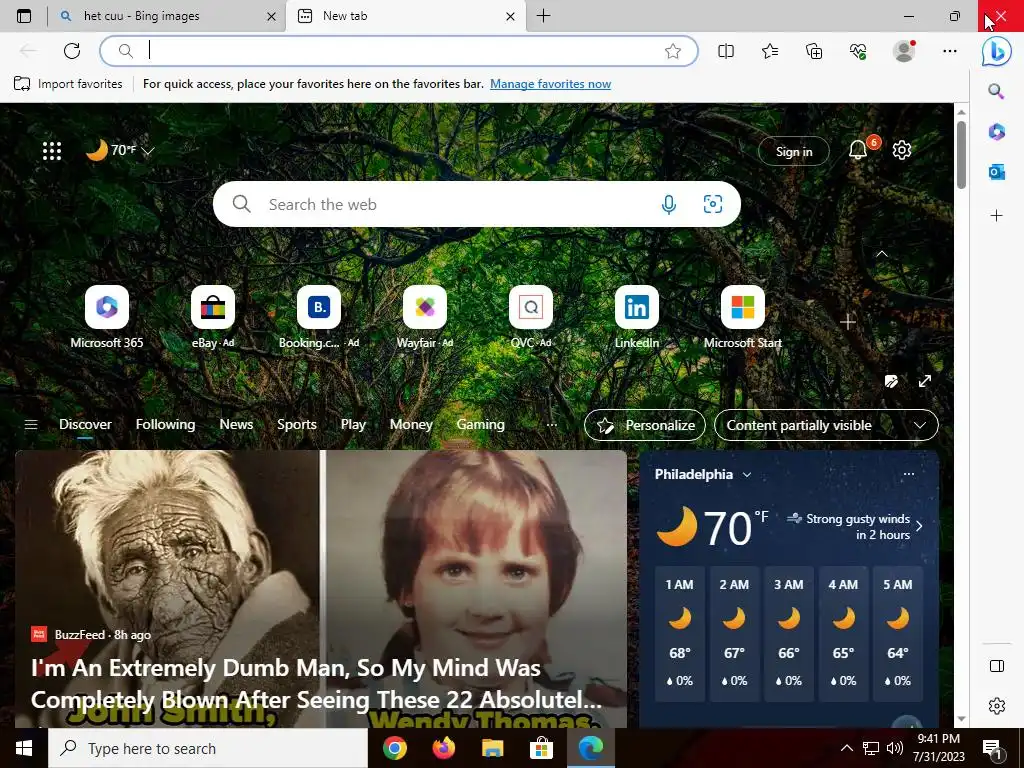The width and height of the screenshot is (1024, 768).
Task: Expand the 70°F weather dropdown
Action: [x=148, y=151]
